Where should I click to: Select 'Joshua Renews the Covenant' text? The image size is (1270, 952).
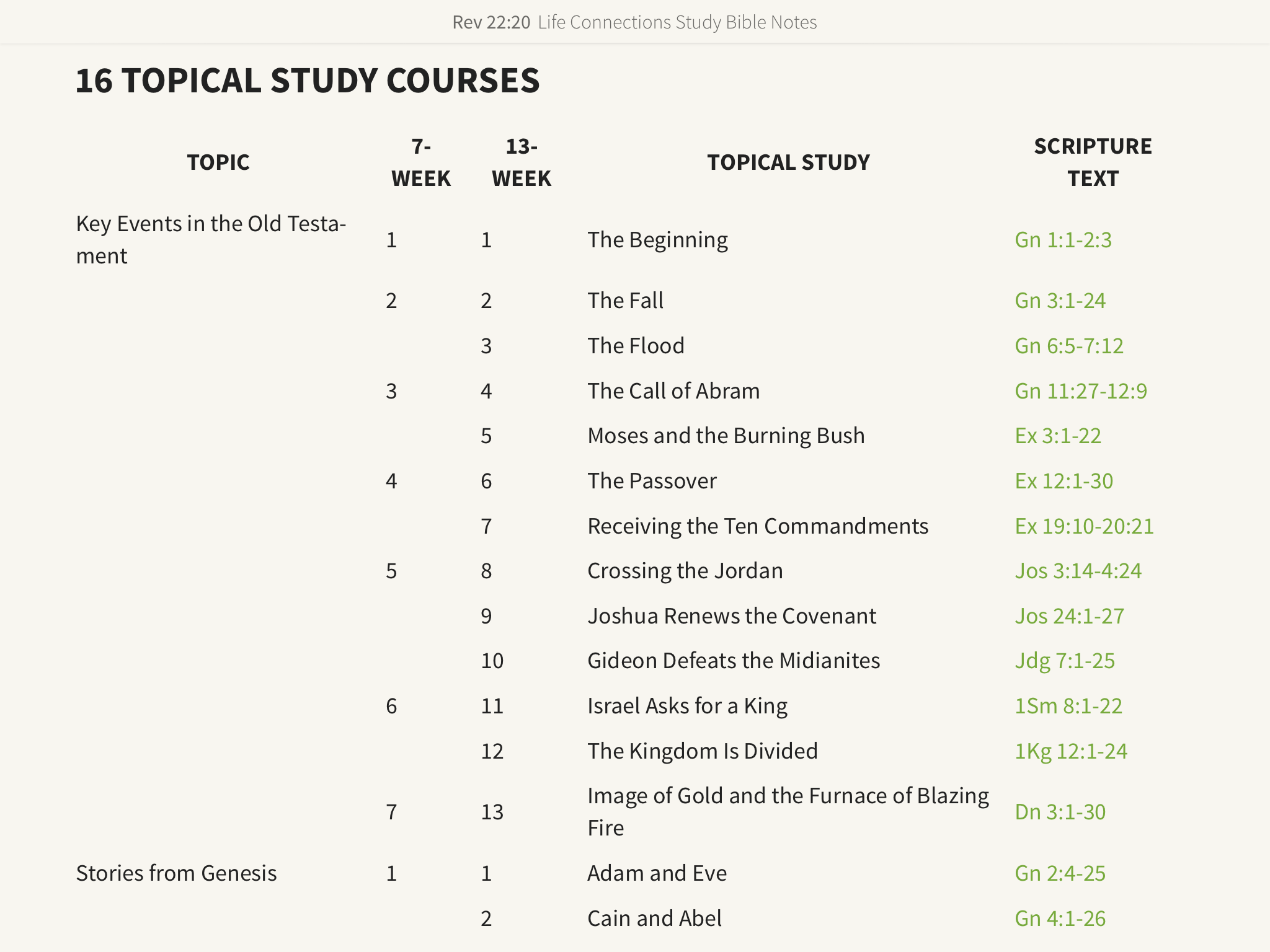click(732, 616)
